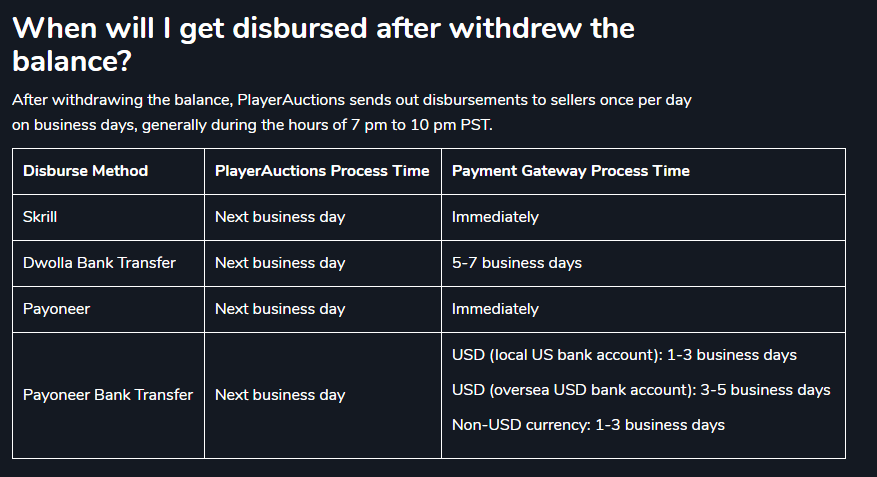Click the intro sentence mentioning PlayerAuctions disbursements
Viewport: 877px width, 477px height.
[x=352, y=100]
